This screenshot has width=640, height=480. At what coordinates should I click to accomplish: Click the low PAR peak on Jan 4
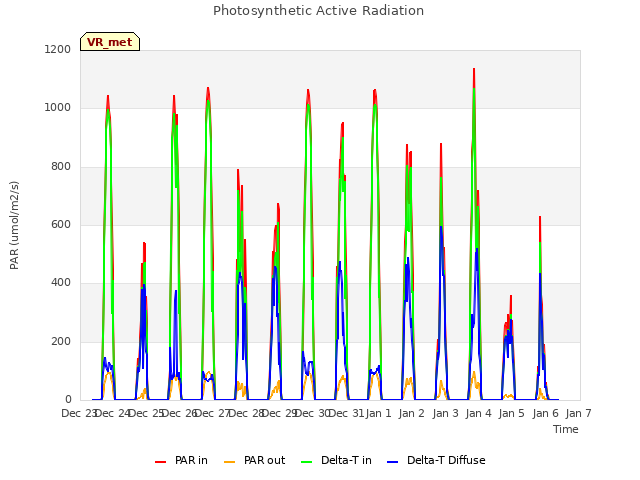511,296
